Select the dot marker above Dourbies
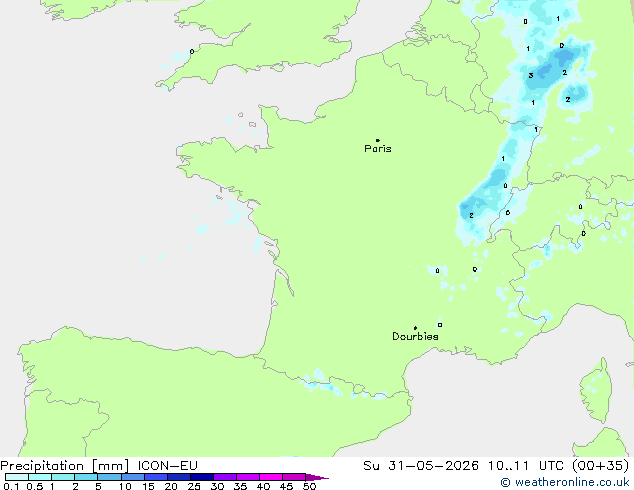 pos(415,328)
